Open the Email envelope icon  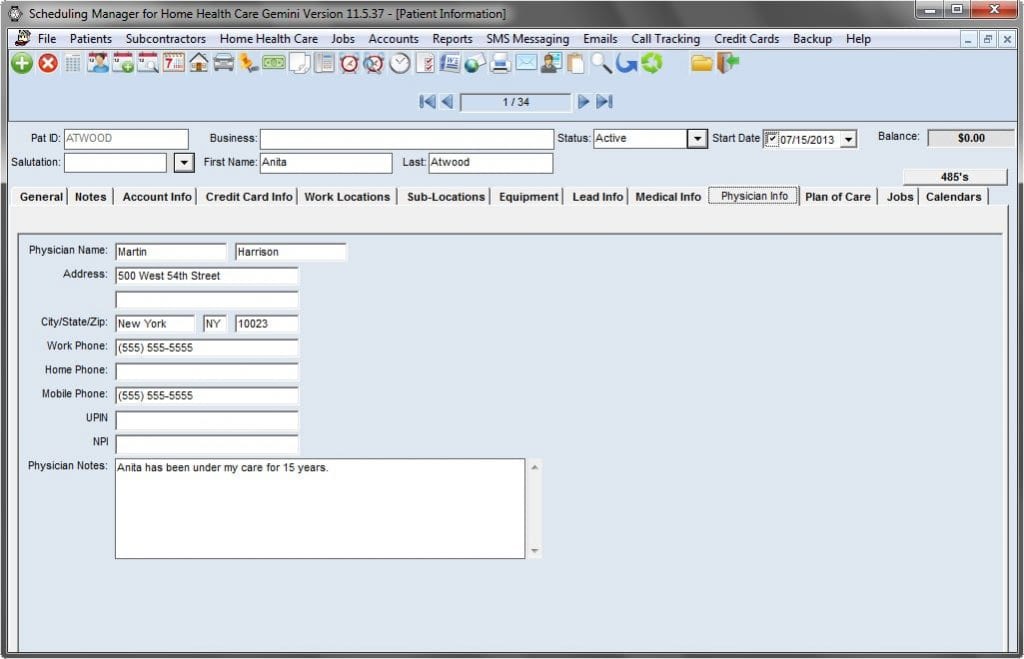coord(527,64)
